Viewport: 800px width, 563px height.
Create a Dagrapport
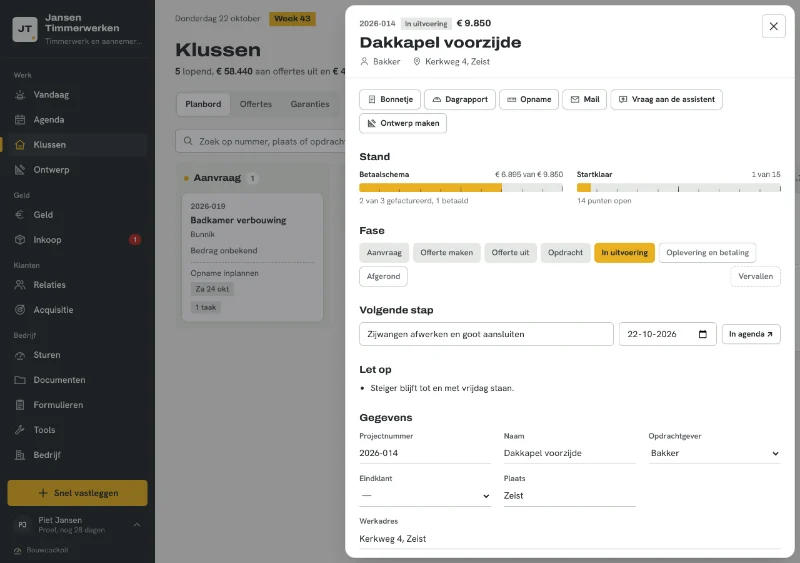pyautogui.click(x=460, y=99)
